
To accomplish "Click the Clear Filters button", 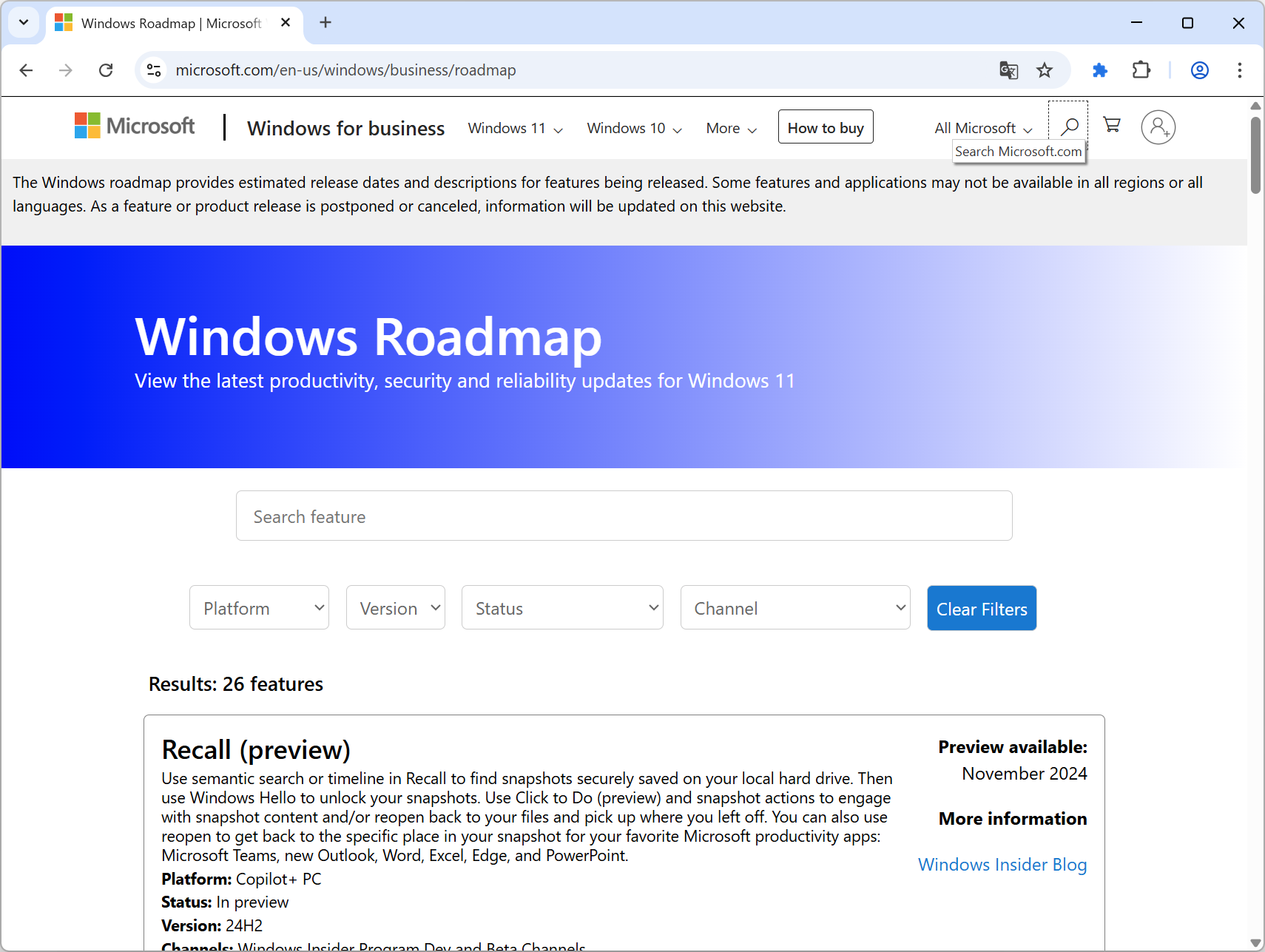I will 982,608.
